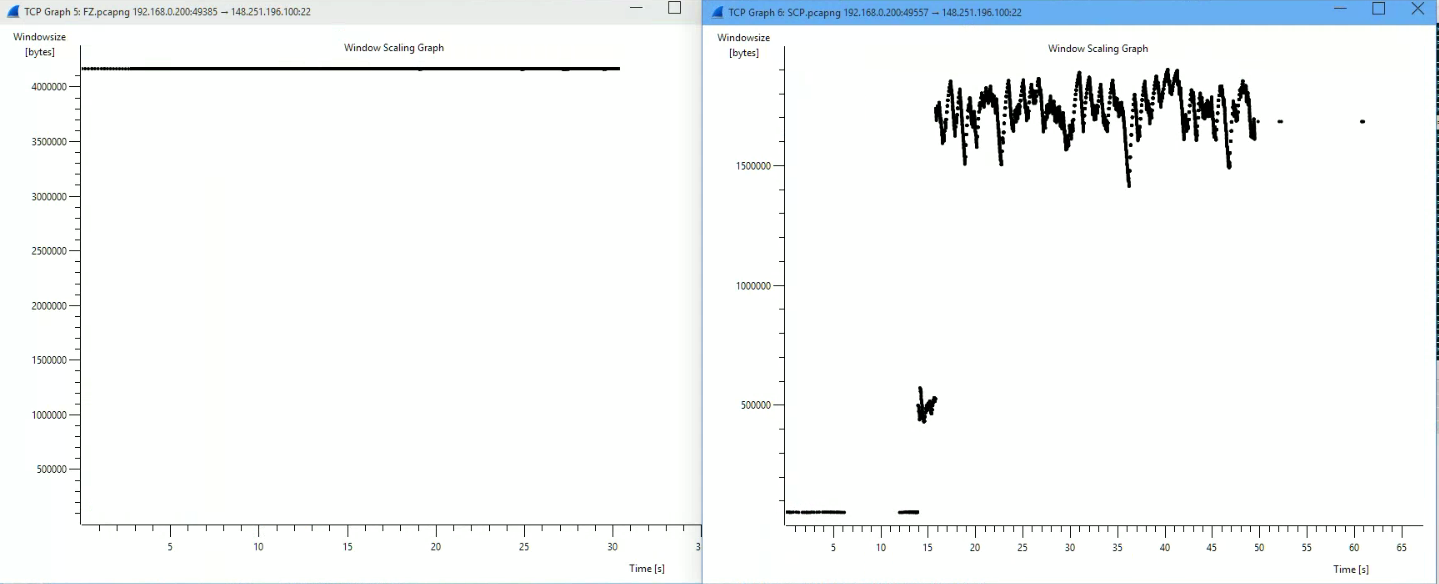The height and width of the screenshot is (584, 1439).
Task: Click the Windowsize [bytes] axis label in SCP graph
Action: click(x=744, y=45)
